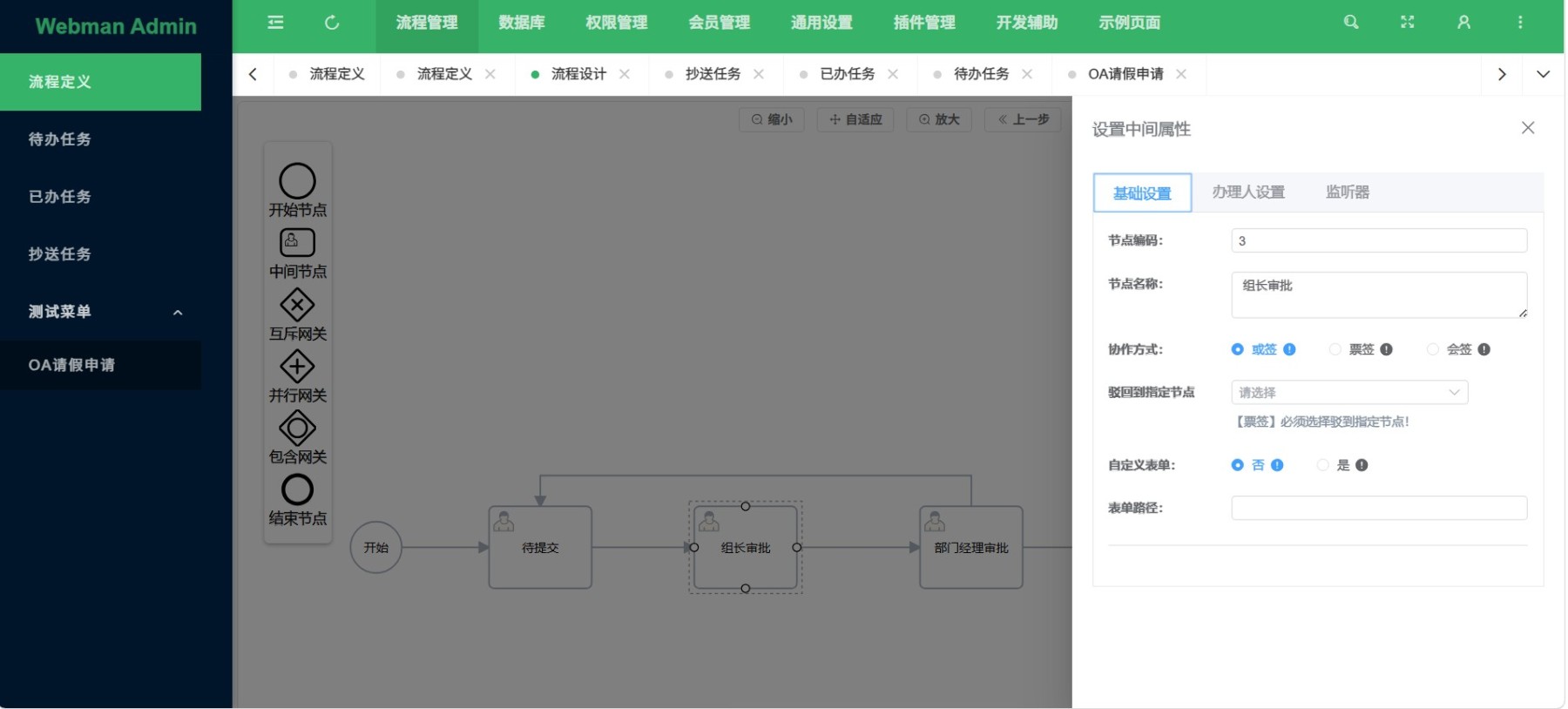The height and width of the screenshot is (709, 1568).
Task: Open the 驳回到指定节点 dropdown
Action: [1348, 393]
